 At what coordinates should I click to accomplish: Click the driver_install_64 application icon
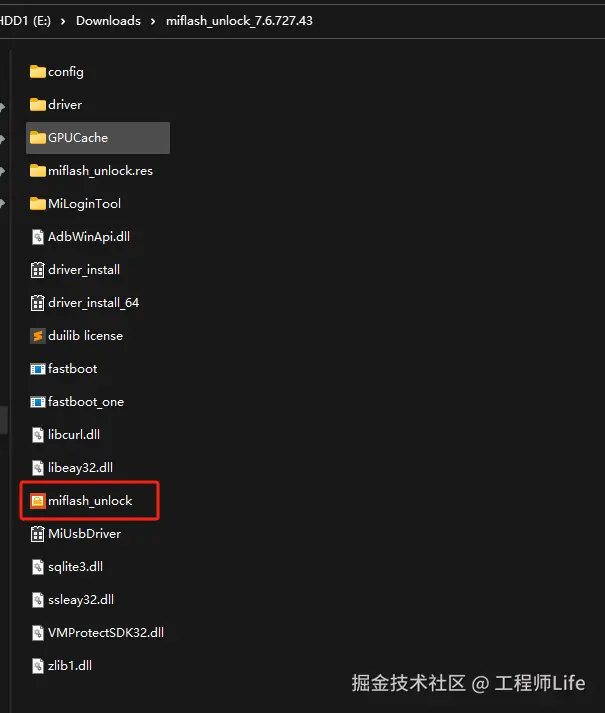coord(38,303)
